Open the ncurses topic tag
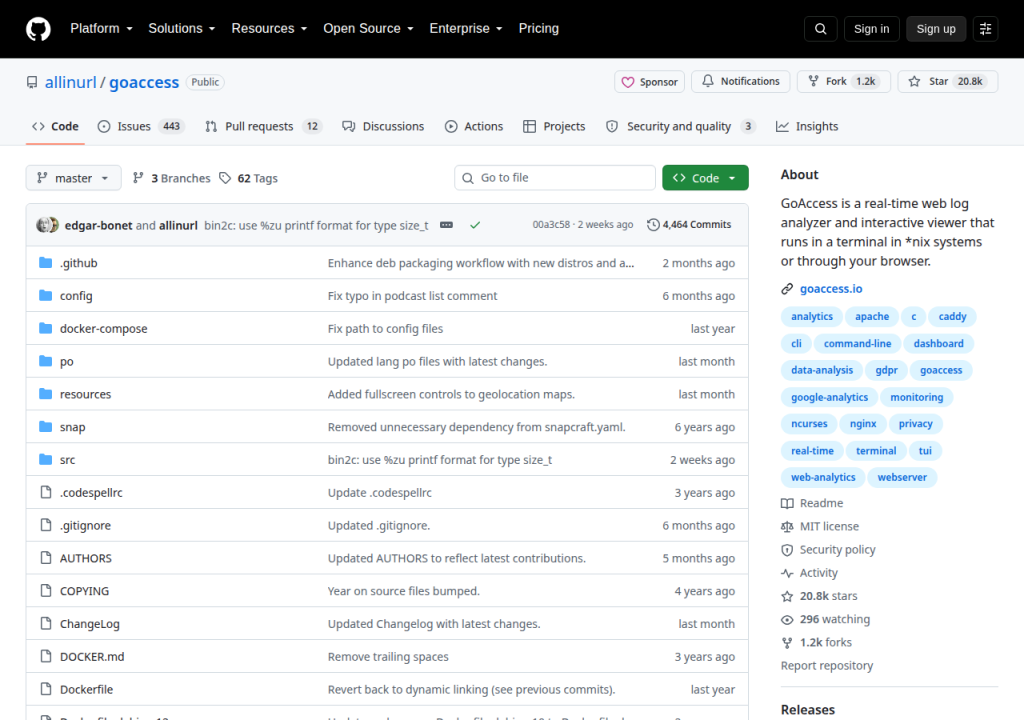The height and width of the screenshot is (720, 1024). tap(809, 423)
